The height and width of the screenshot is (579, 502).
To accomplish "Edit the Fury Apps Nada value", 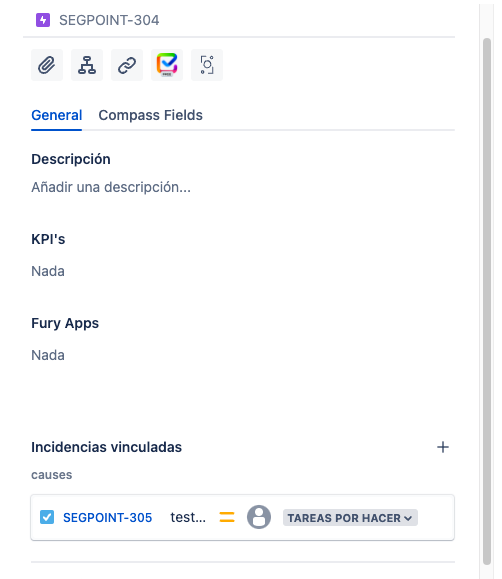I will (48, 355).
